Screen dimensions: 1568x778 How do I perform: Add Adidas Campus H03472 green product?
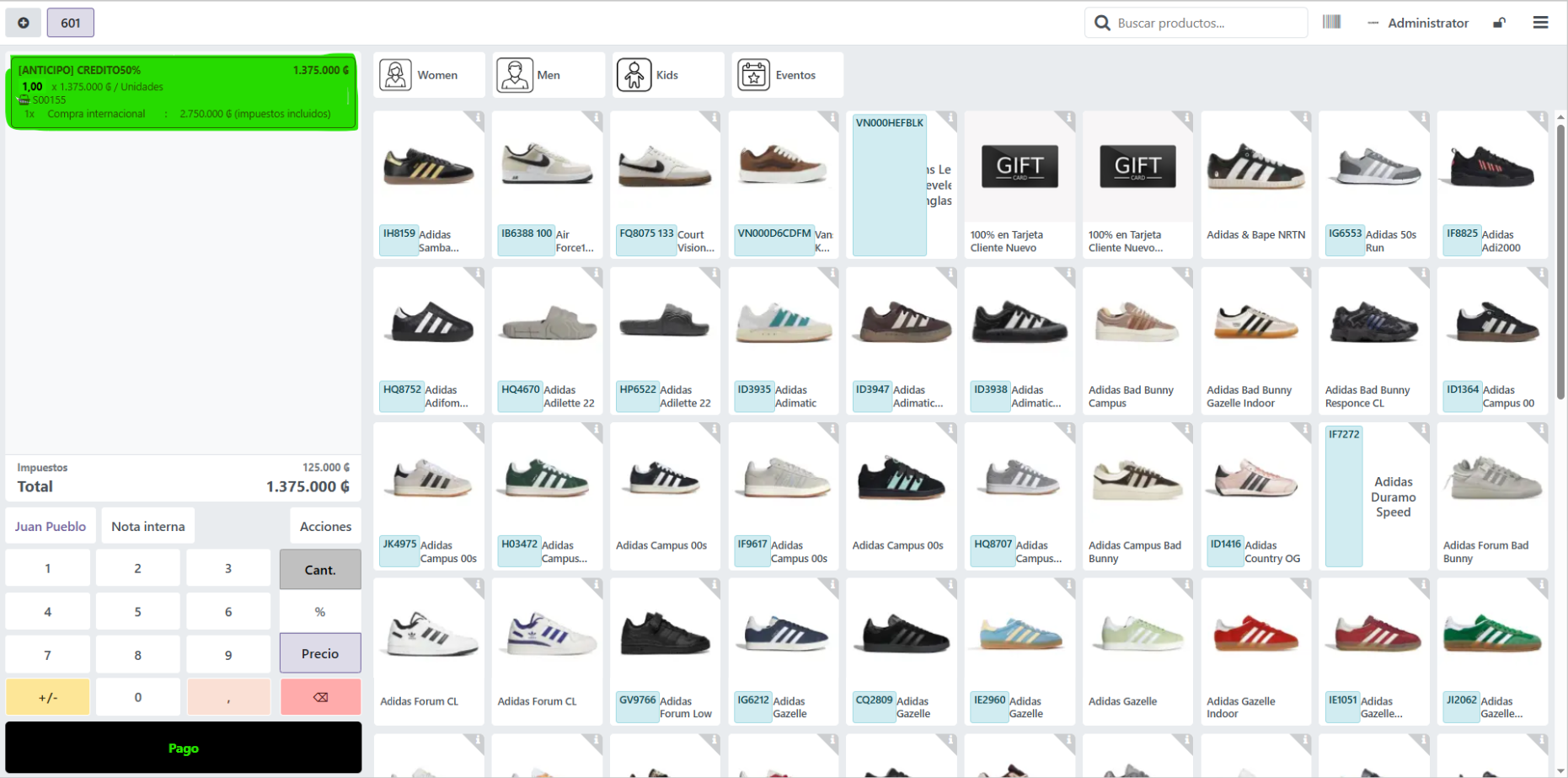click(x=548, y=496)
